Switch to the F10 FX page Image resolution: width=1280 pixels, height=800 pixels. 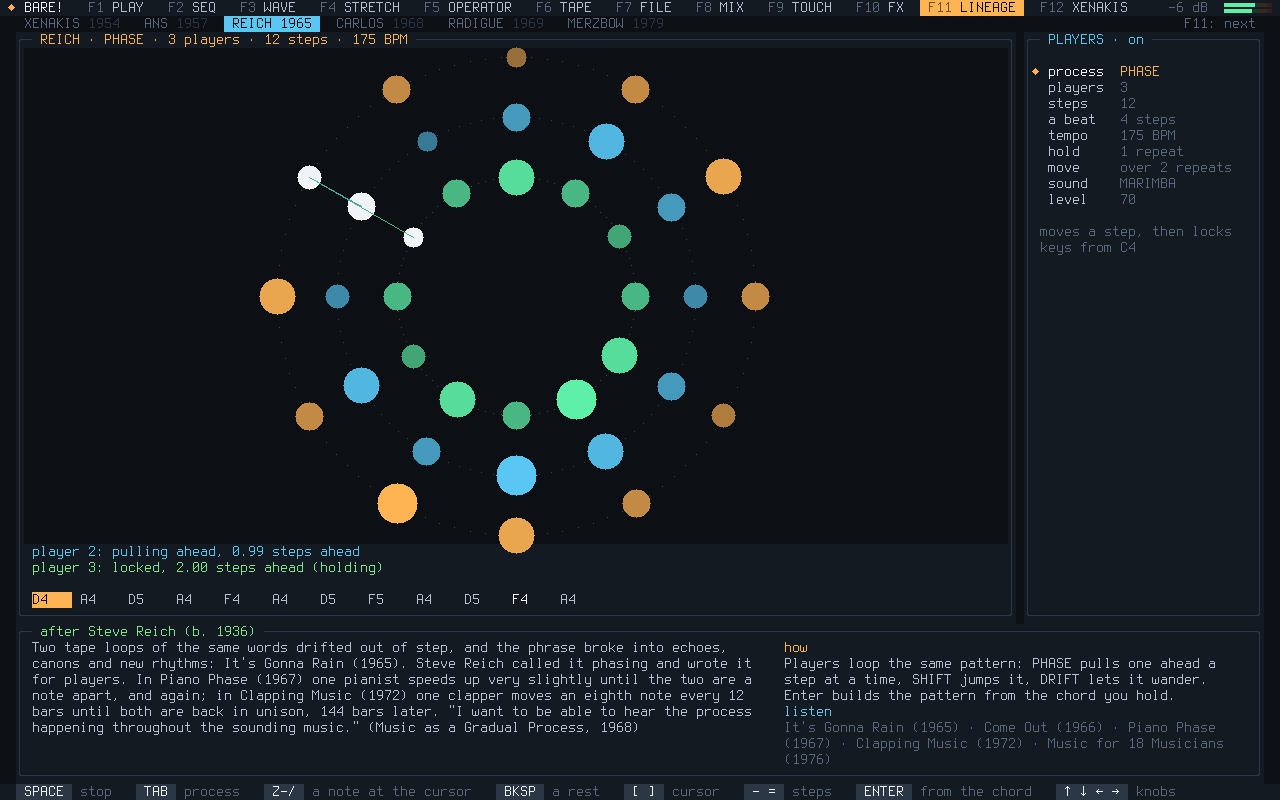coord(880,8)
